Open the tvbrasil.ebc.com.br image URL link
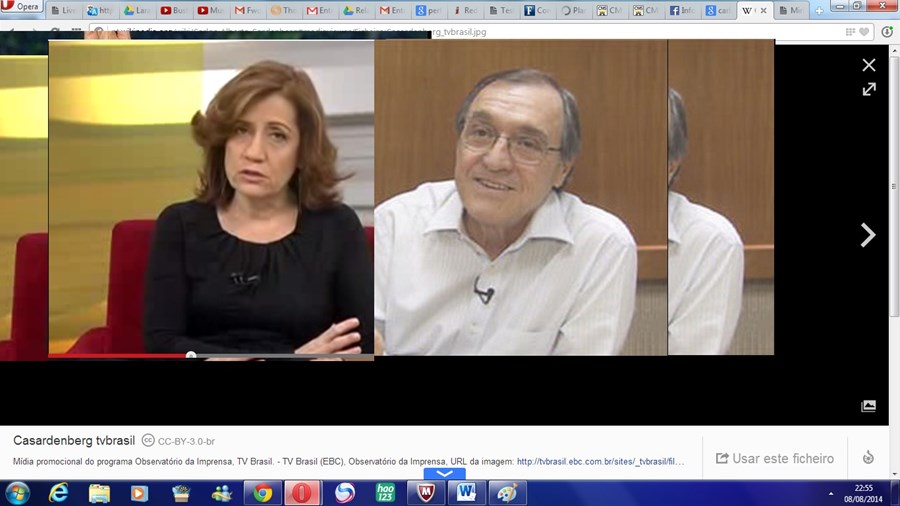Image resolution: width=900 pixels, height=506 pixels. [x=600, y=462]
